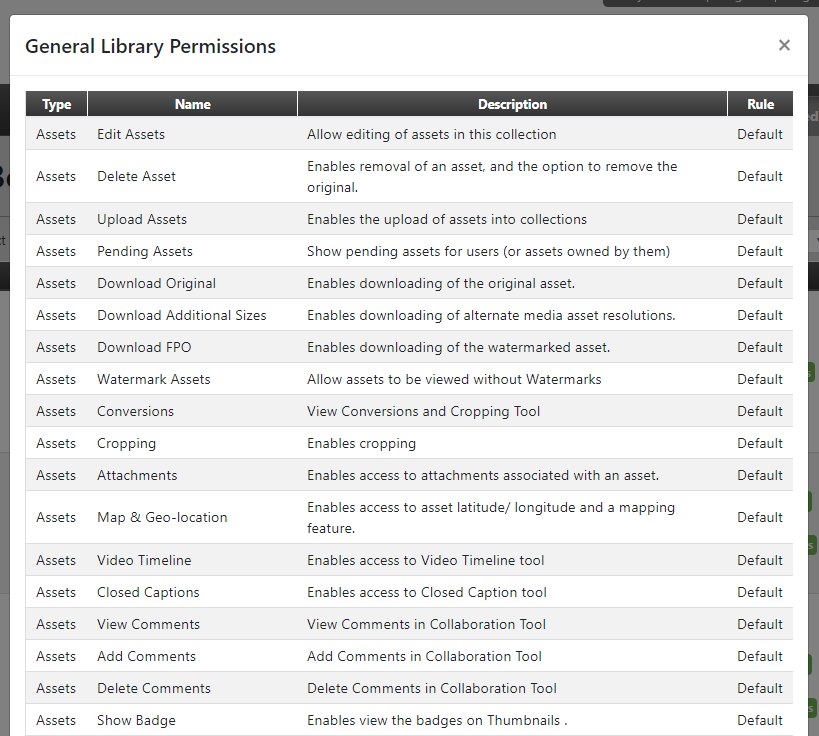Click the Video Timeline permission name
819x736 pixels.
144,560
